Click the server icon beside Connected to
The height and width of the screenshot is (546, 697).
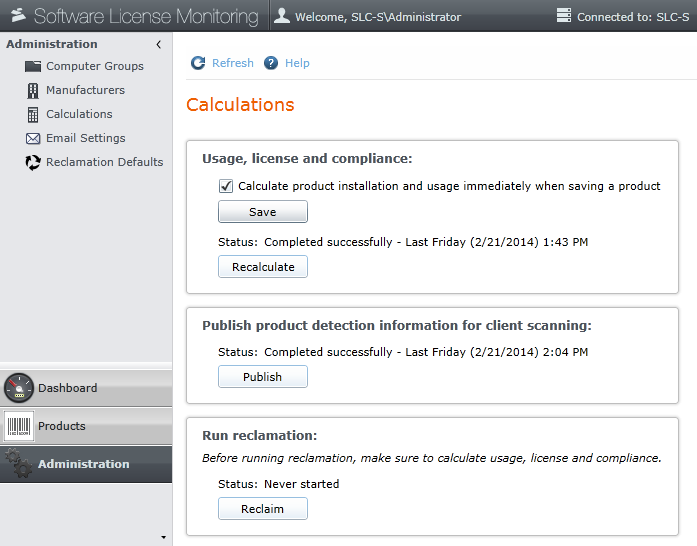563,16
